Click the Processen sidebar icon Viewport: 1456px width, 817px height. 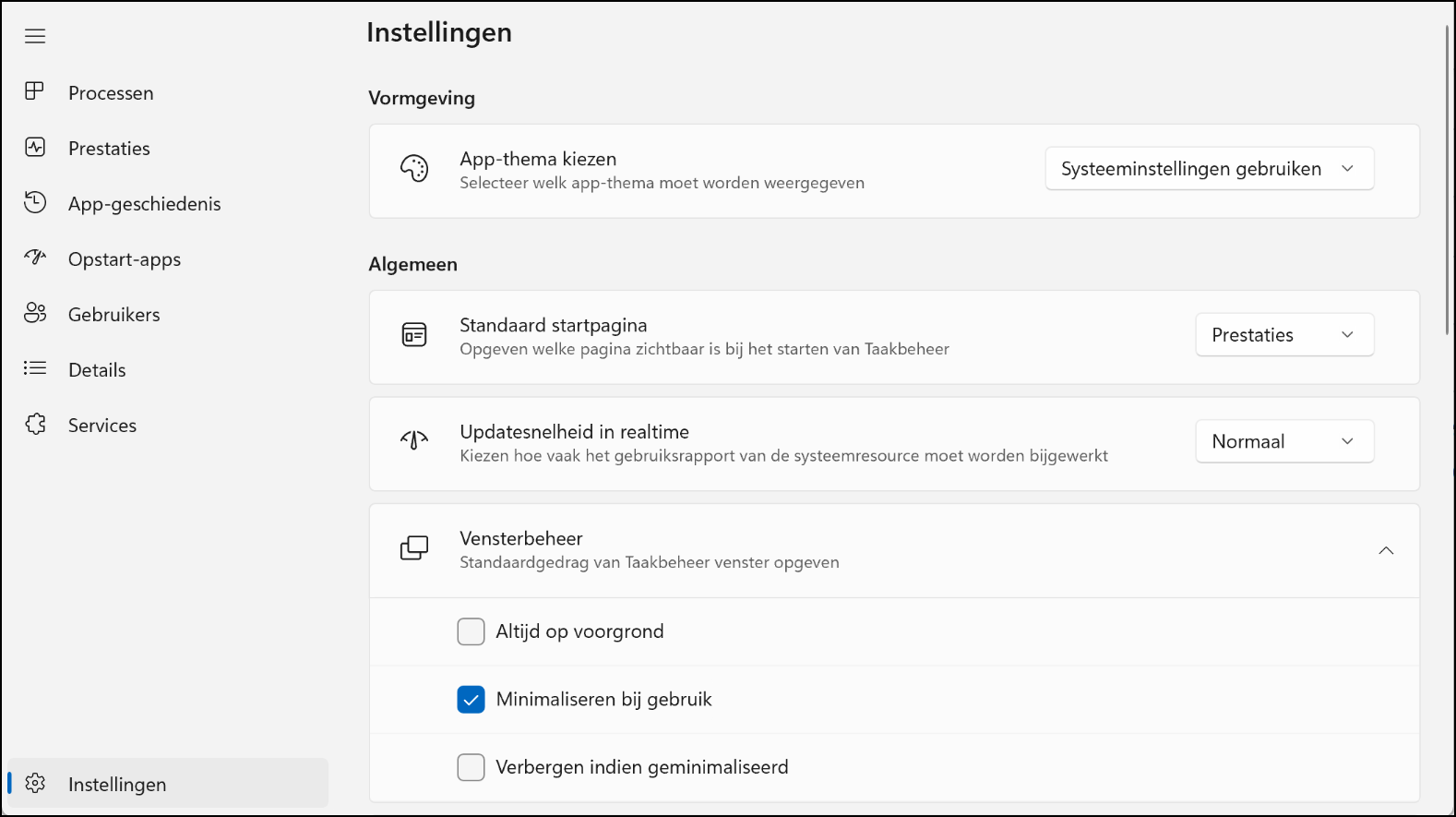[x=35, y=91]
